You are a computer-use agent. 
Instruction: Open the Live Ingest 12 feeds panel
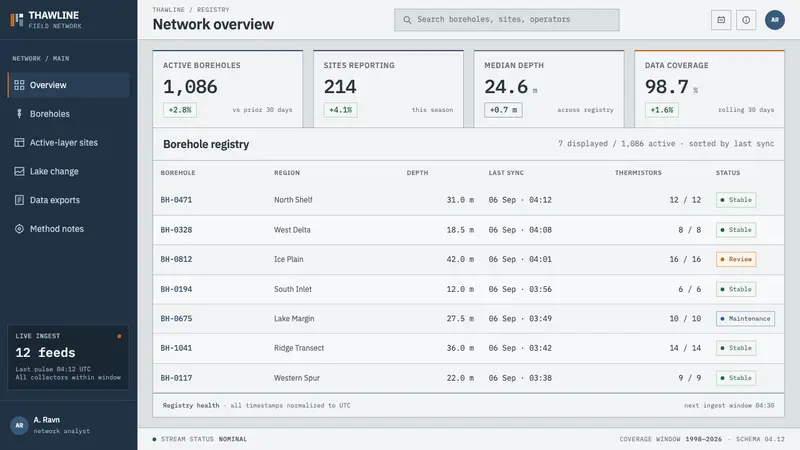pos(68,357)
